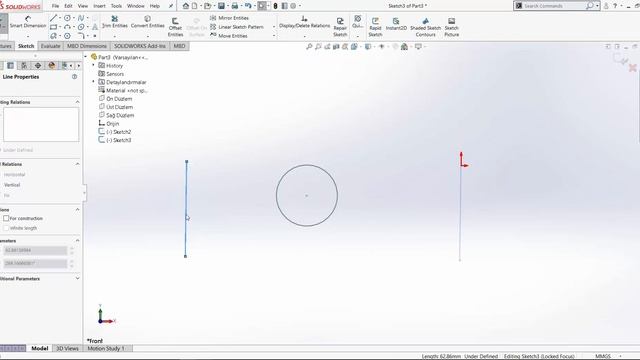The width and height of the screenshot is (640, 360).
Task: Pick the Line sketch tool
Action: coord(53,18)
